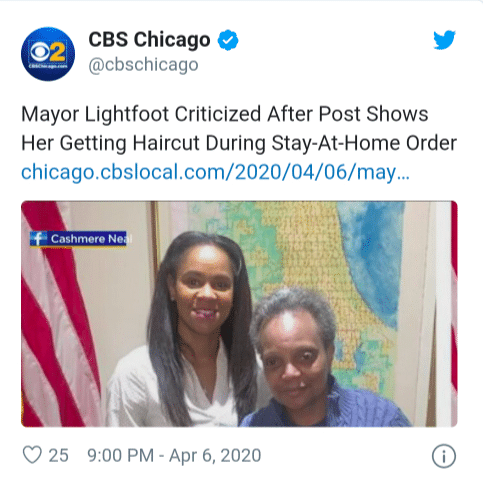Open the 9:00 PM timestamp

click(120, 455)
